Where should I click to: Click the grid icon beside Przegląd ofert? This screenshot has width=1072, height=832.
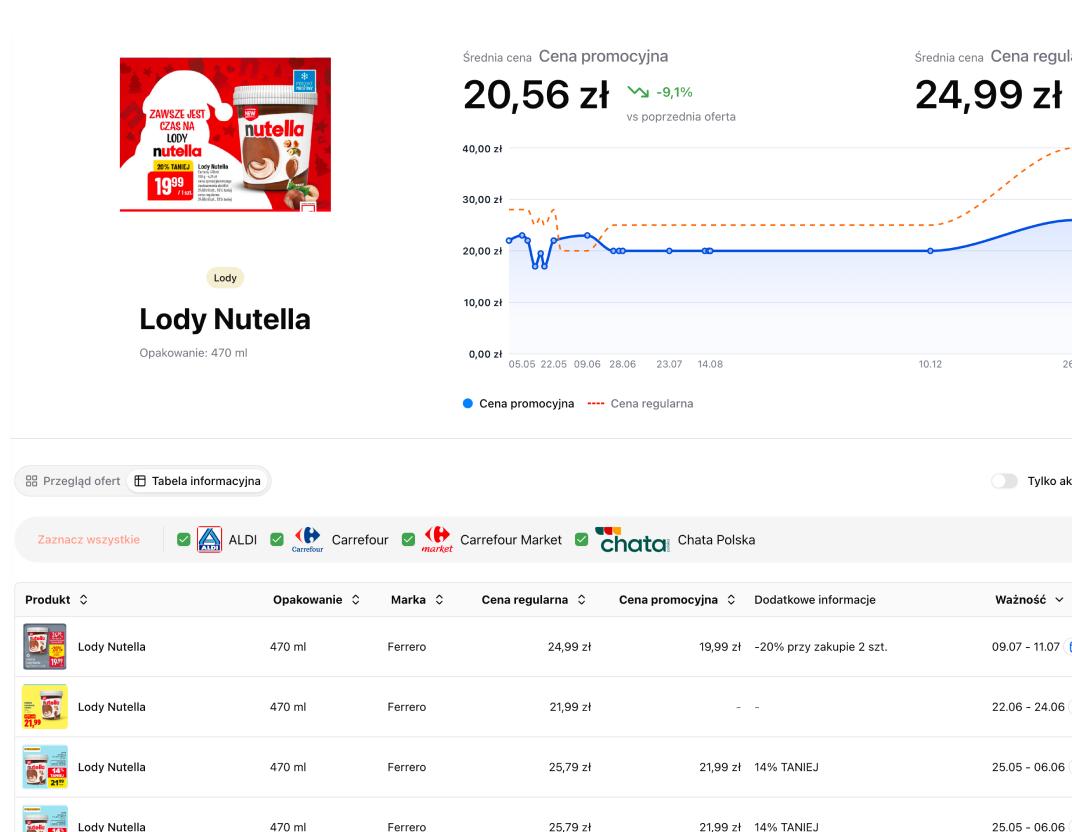tap(31, 481)
